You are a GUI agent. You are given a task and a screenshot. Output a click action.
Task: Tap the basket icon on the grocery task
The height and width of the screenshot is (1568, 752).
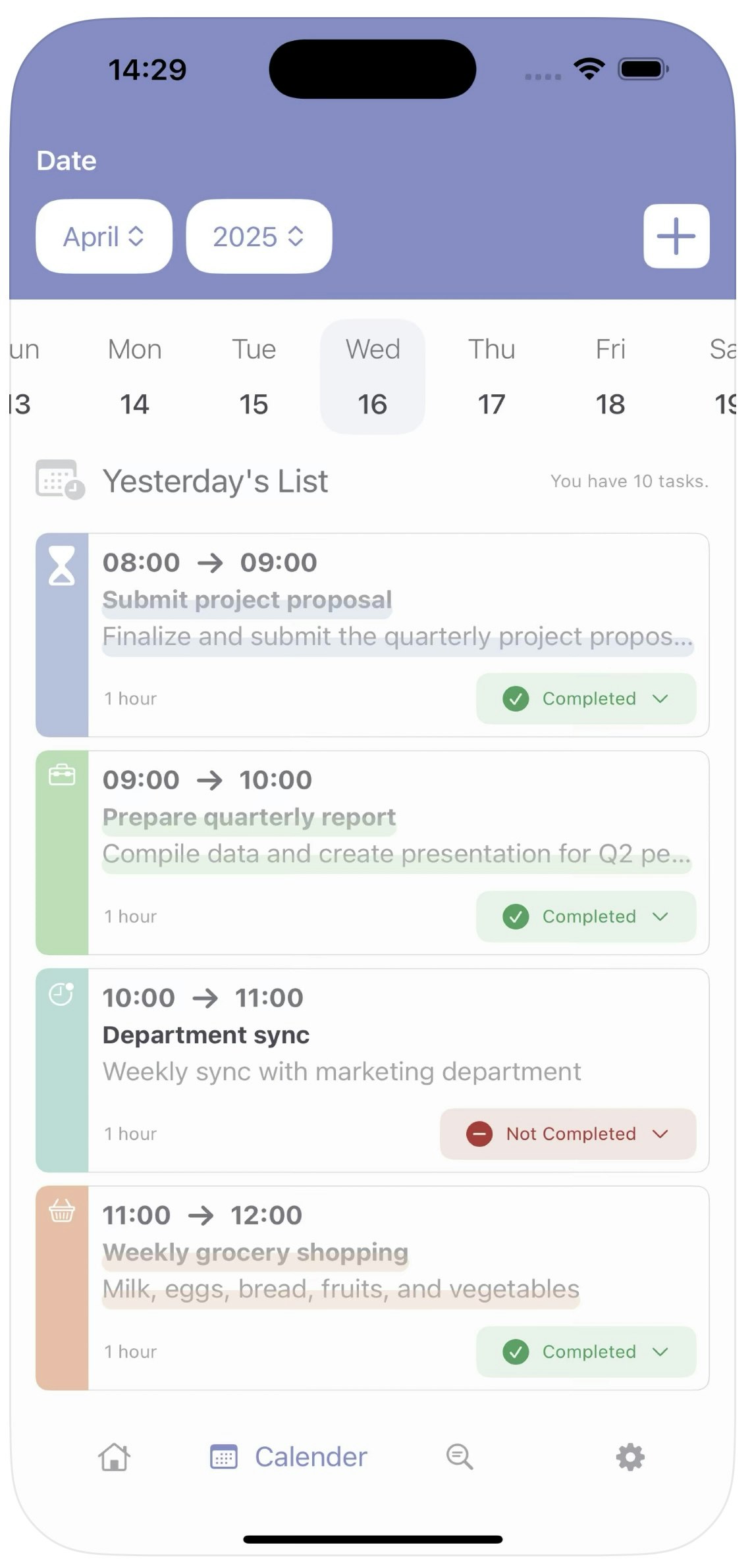click(x=62, y=1210)
